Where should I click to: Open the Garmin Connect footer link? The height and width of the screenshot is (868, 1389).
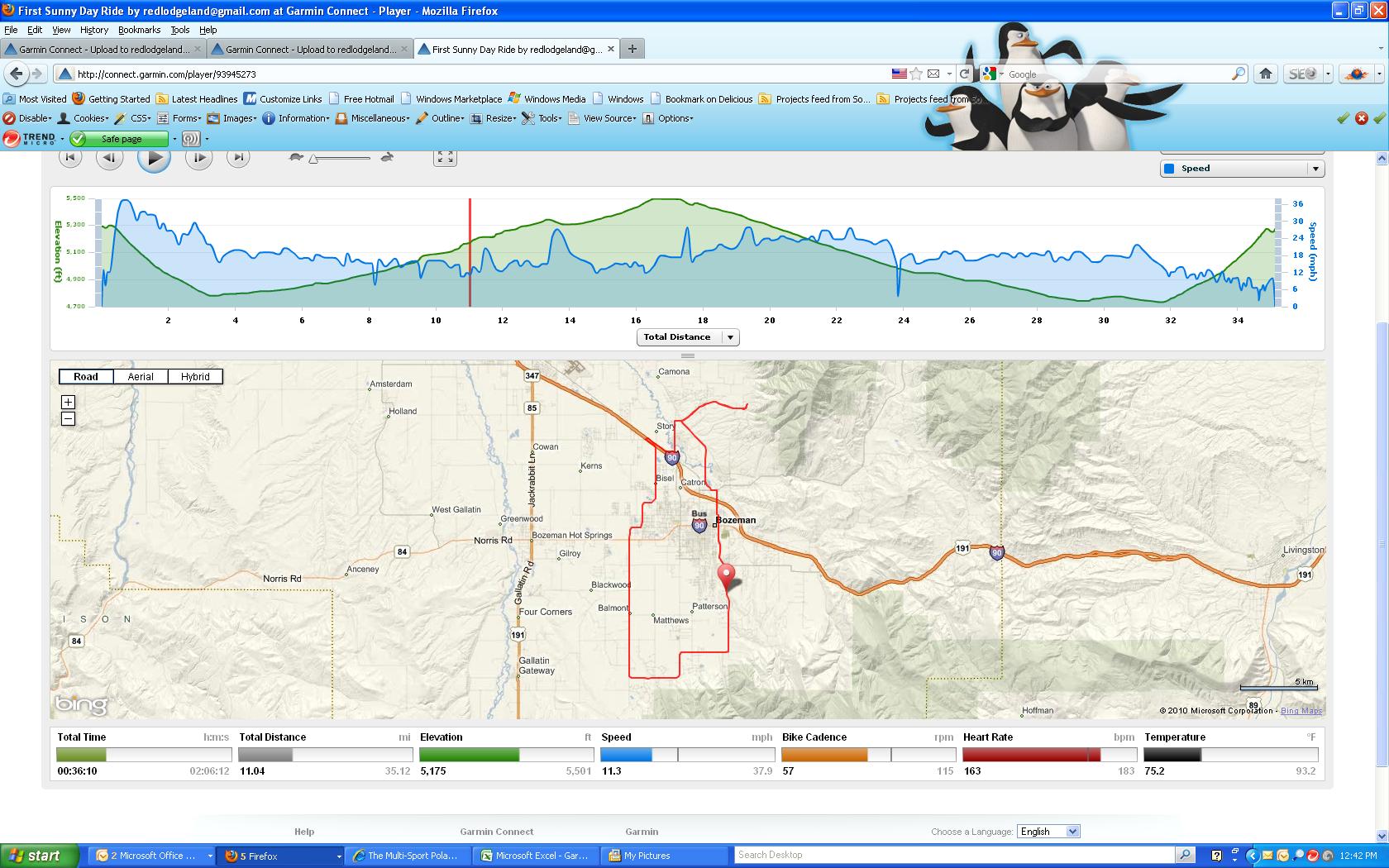point(496,831)
